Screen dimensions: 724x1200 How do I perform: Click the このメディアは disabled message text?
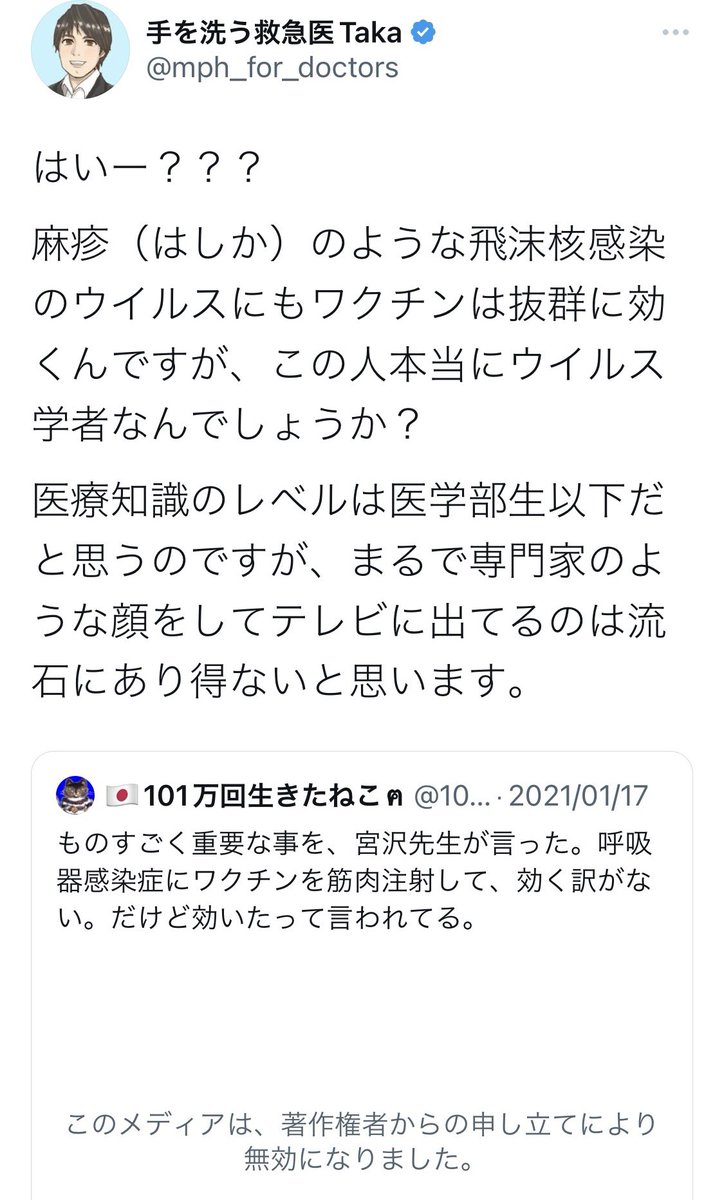pos(361,1124)
